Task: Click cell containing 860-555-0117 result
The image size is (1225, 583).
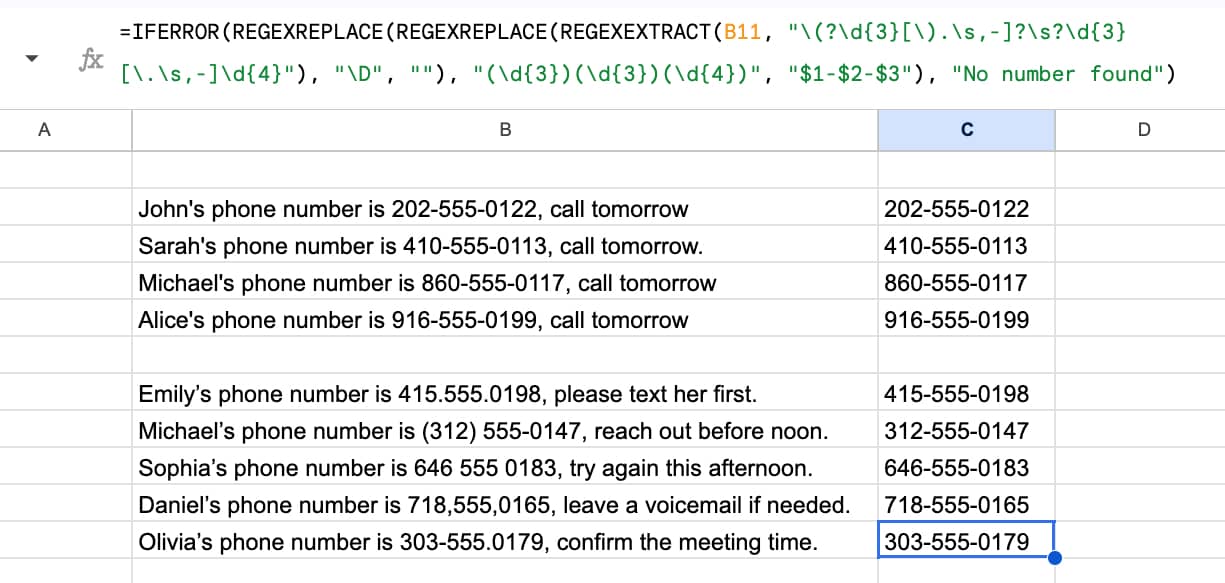Action: pyautogui.click(x=956, y=283)
